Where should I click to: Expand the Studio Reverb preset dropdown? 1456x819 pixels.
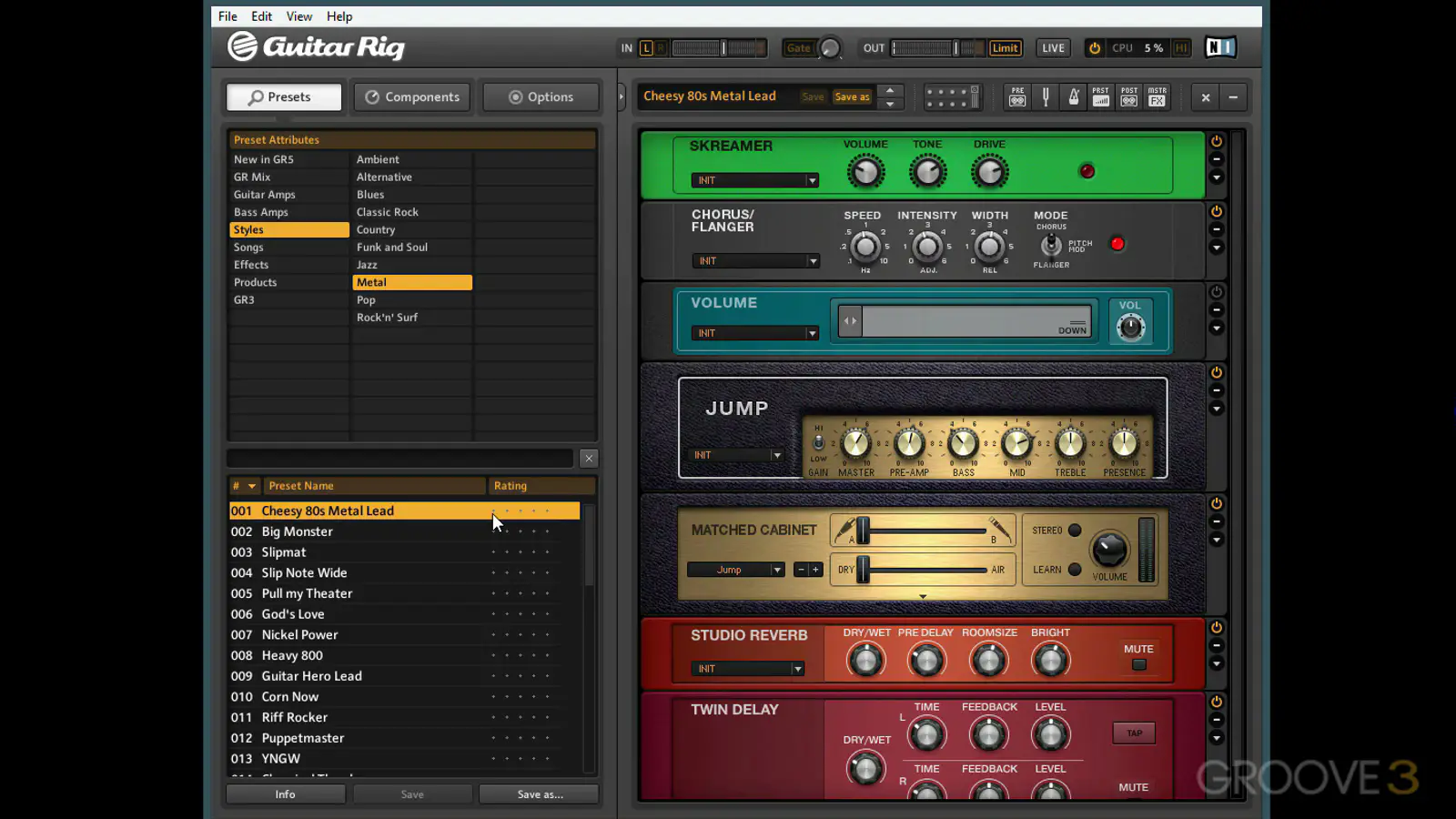[x=747, y=669]
